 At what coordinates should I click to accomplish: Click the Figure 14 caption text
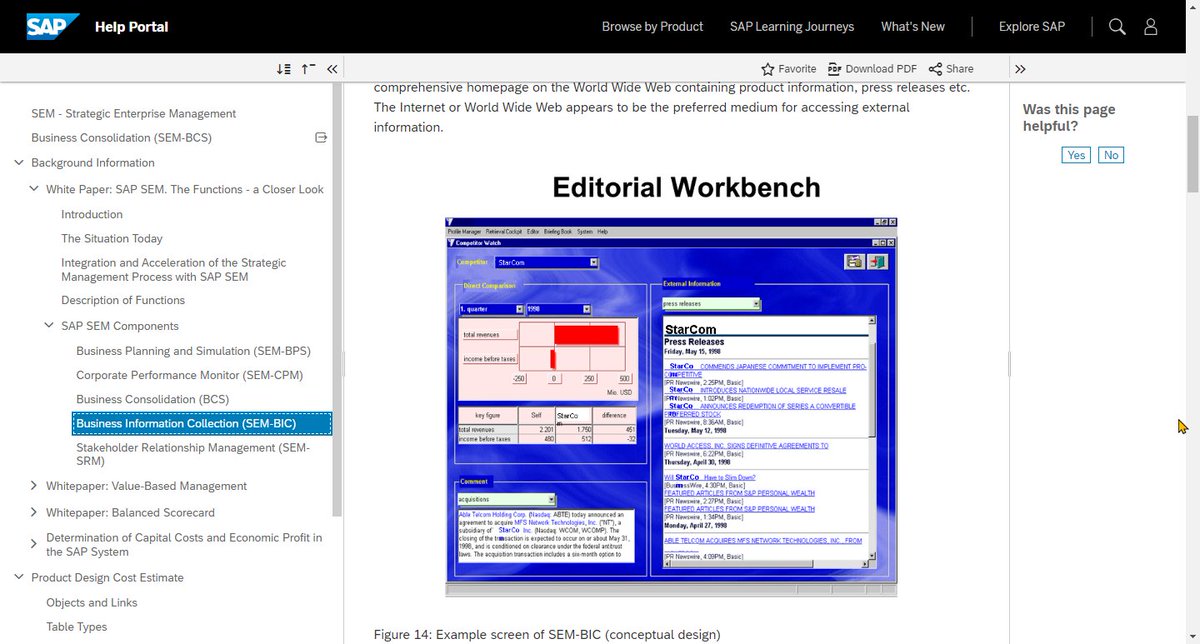pyautogui.click(x=547, y=634)
